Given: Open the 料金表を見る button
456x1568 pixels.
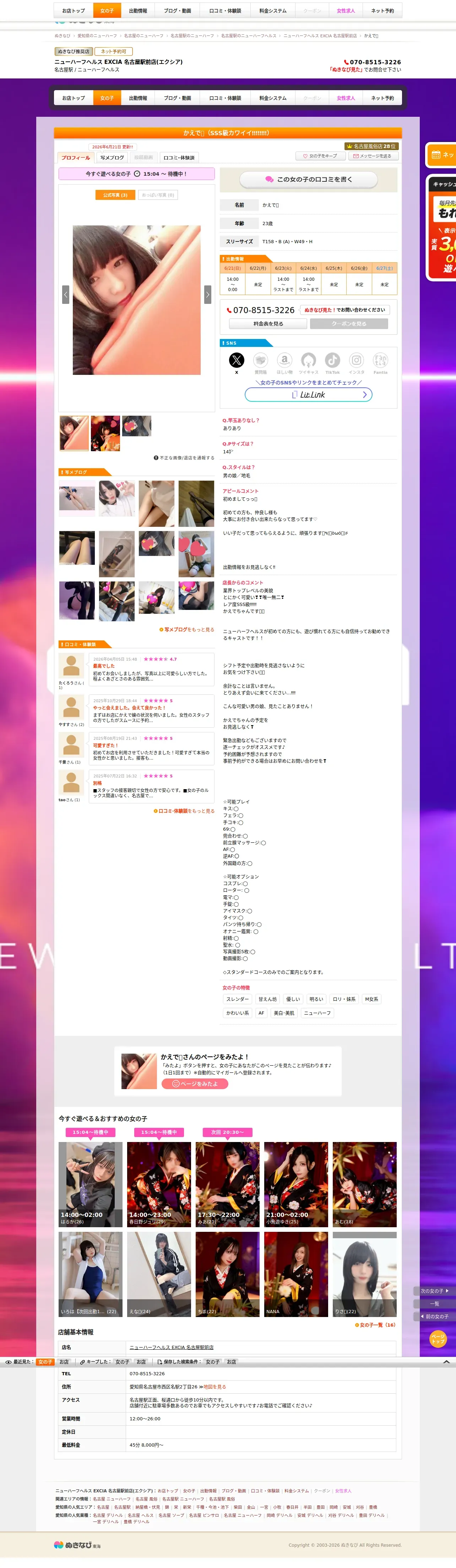Looking at the screenshot, I should coord(268,324).
